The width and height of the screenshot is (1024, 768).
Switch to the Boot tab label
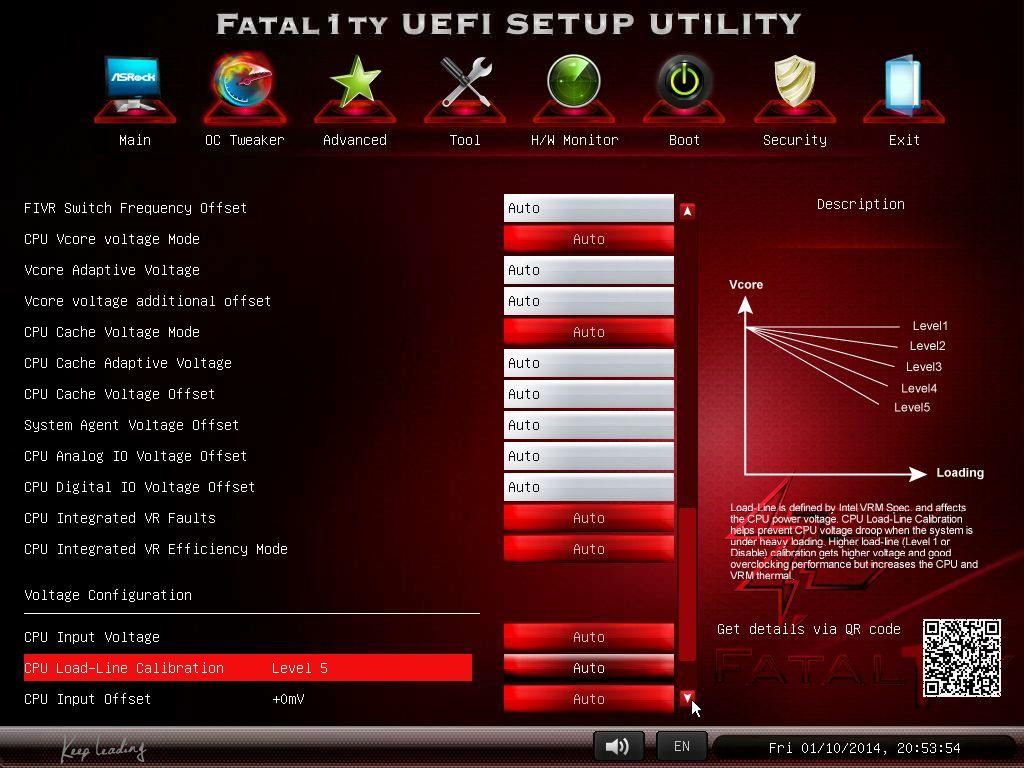[x=684, y=140]
